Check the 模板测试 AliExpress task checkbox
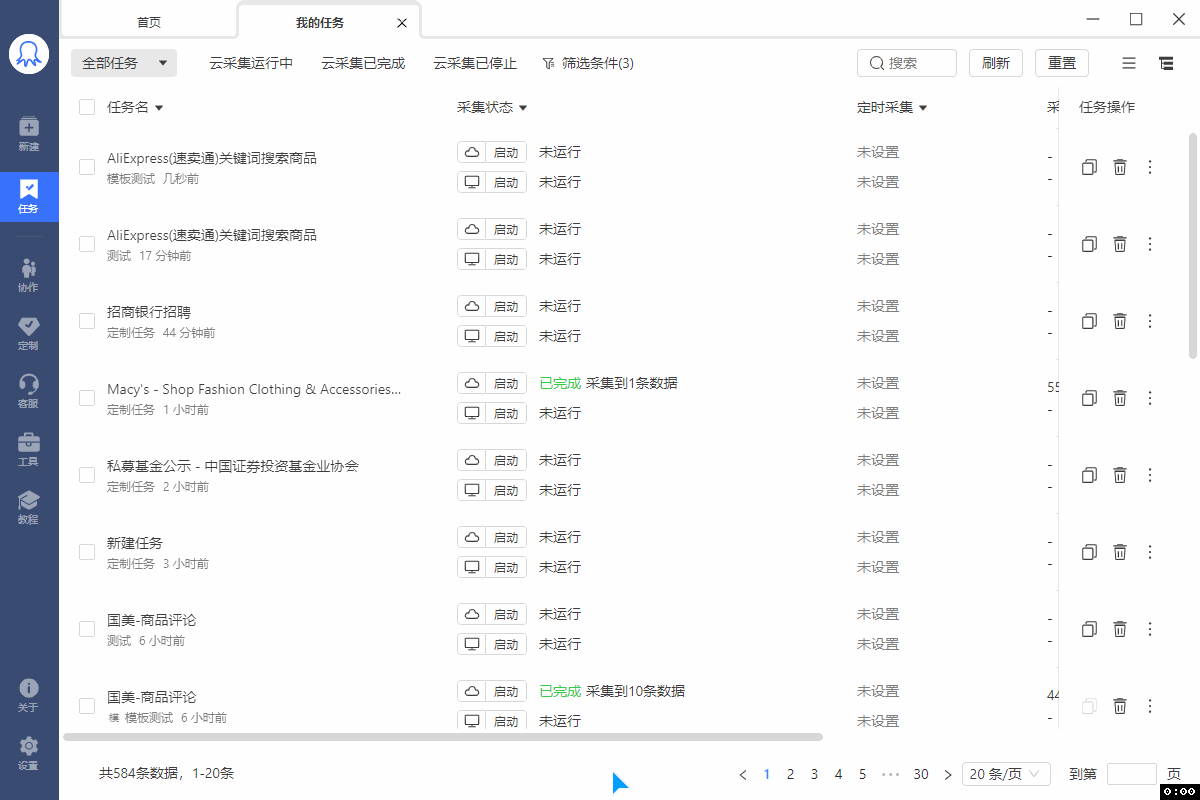Viewport: 1200px width, 800px height. click(x=87, y=167)
